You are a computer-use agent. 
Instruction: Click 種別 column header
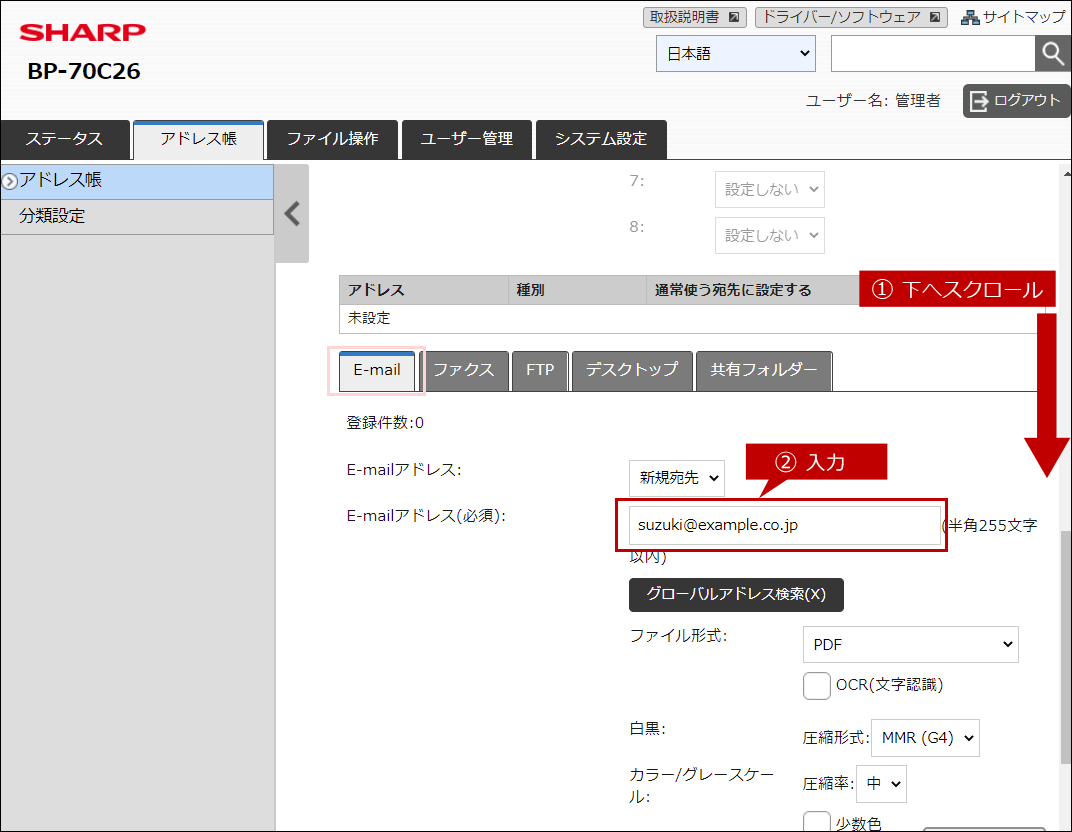click(x=578, y=291)
